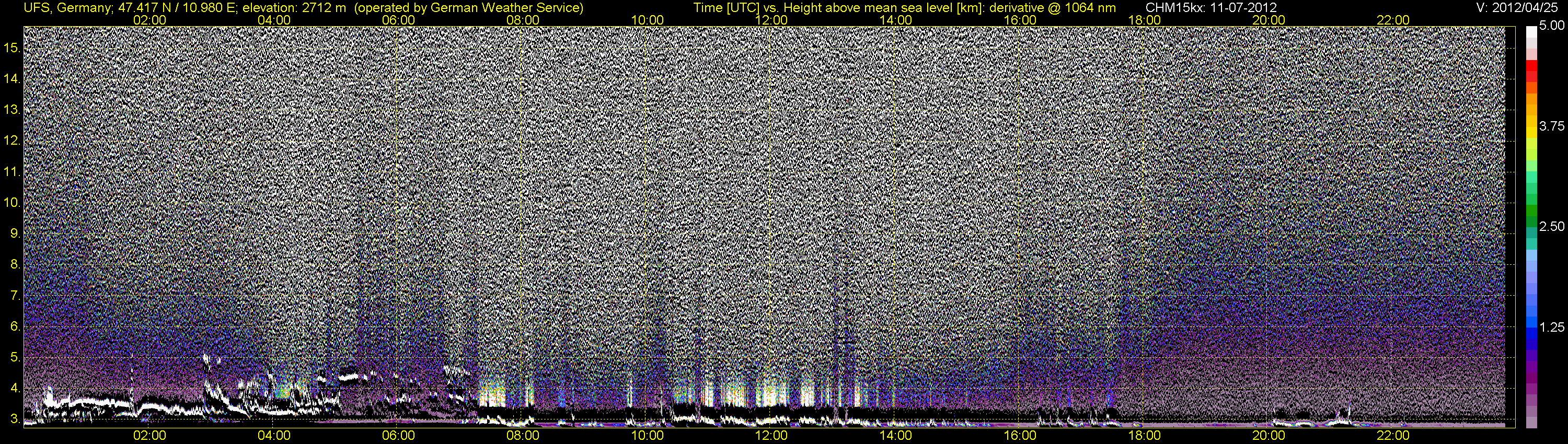
Task: Click the 15. km height axis label
Action: pos(12,48)
